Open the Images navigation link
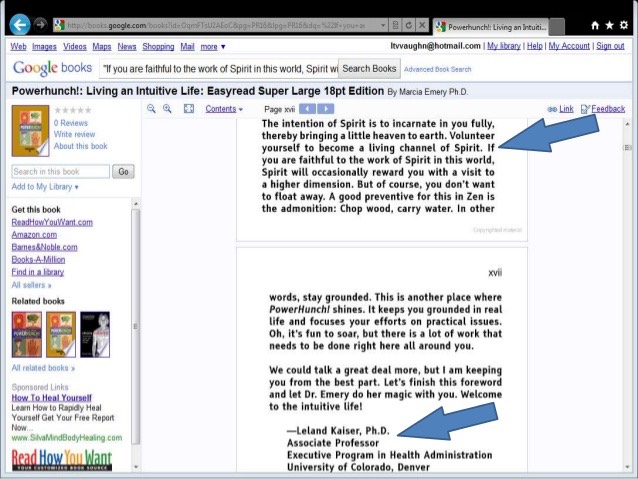 pos(44,47)
